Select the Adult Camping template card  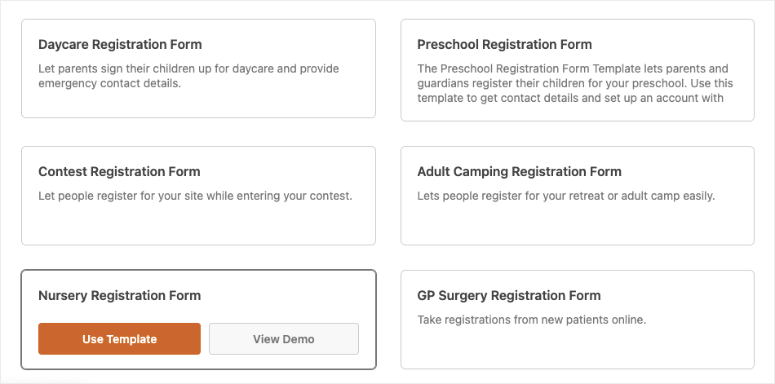pos(577,196)
